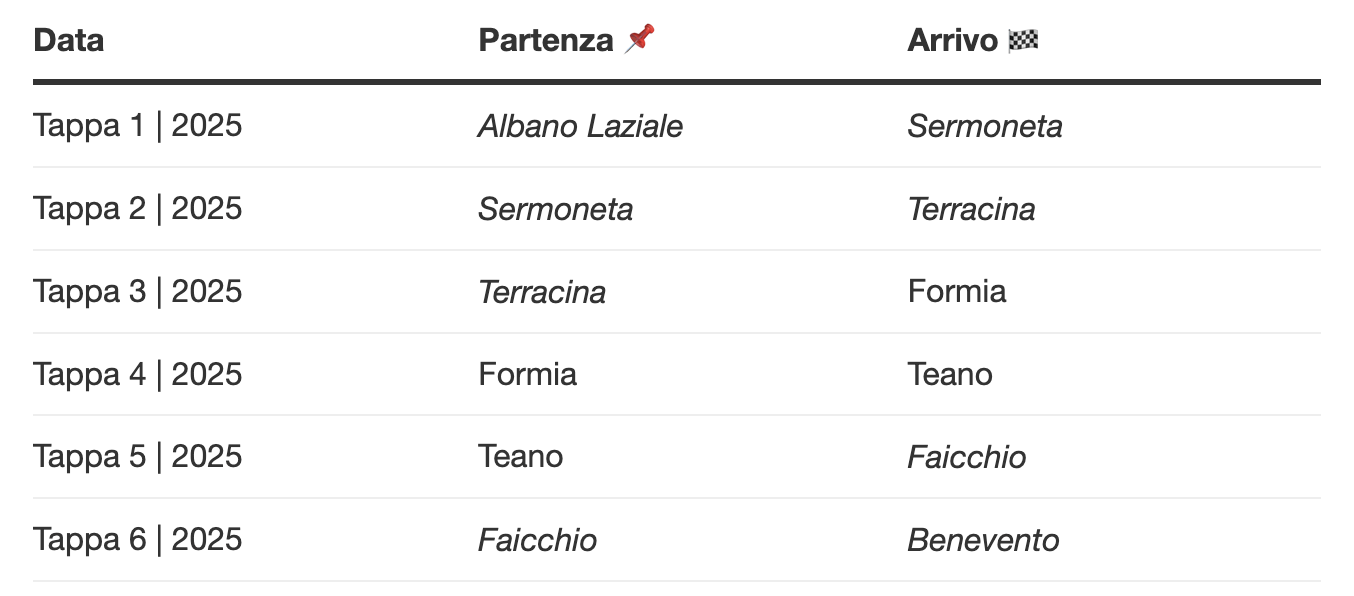This screenshot has height=596, width=1354.
Task: Click Terracina as the Tappa 3 departure
Action: click(542, 292)
